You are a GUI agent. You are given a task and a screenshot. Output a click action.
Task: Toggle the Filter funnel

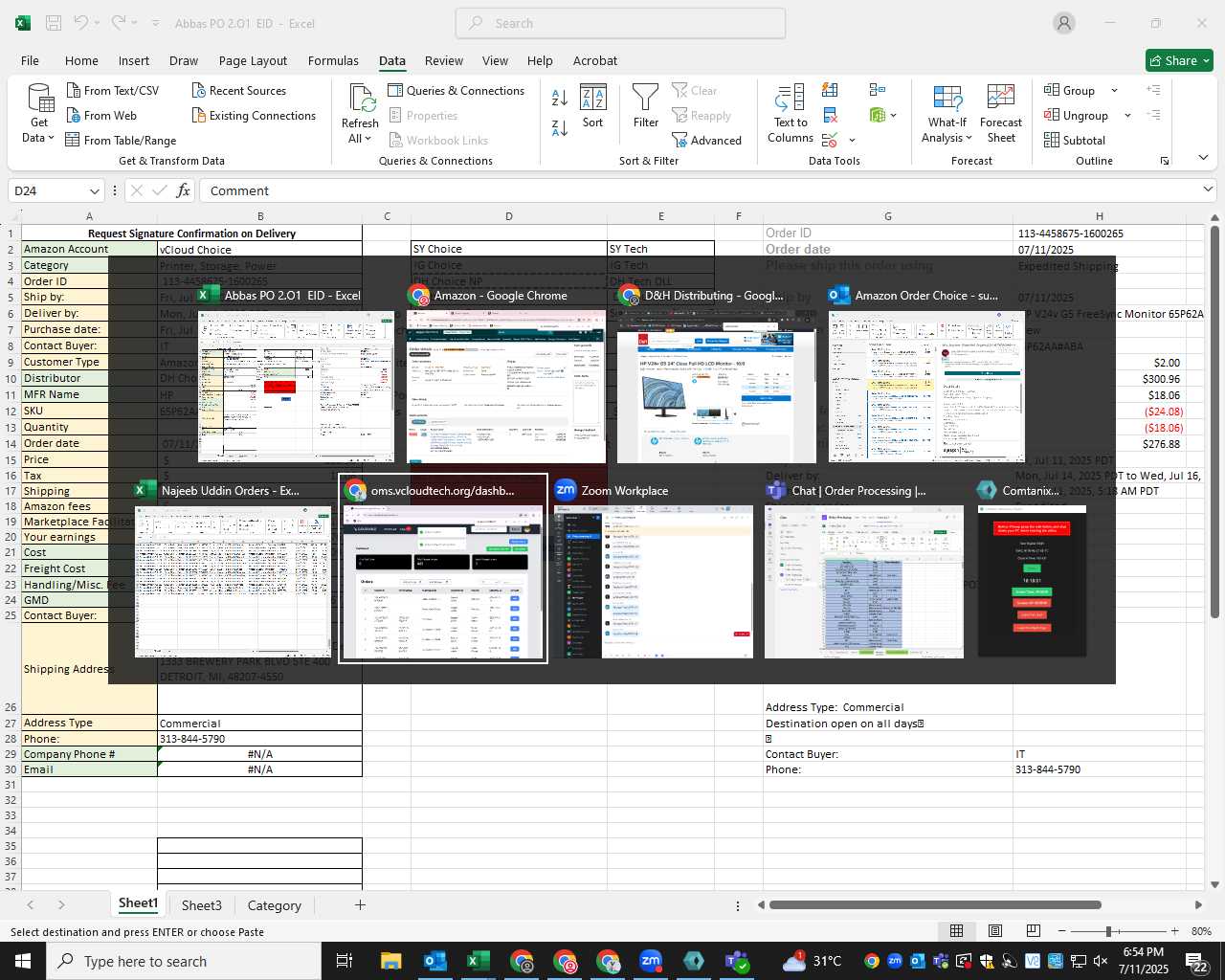646,105
